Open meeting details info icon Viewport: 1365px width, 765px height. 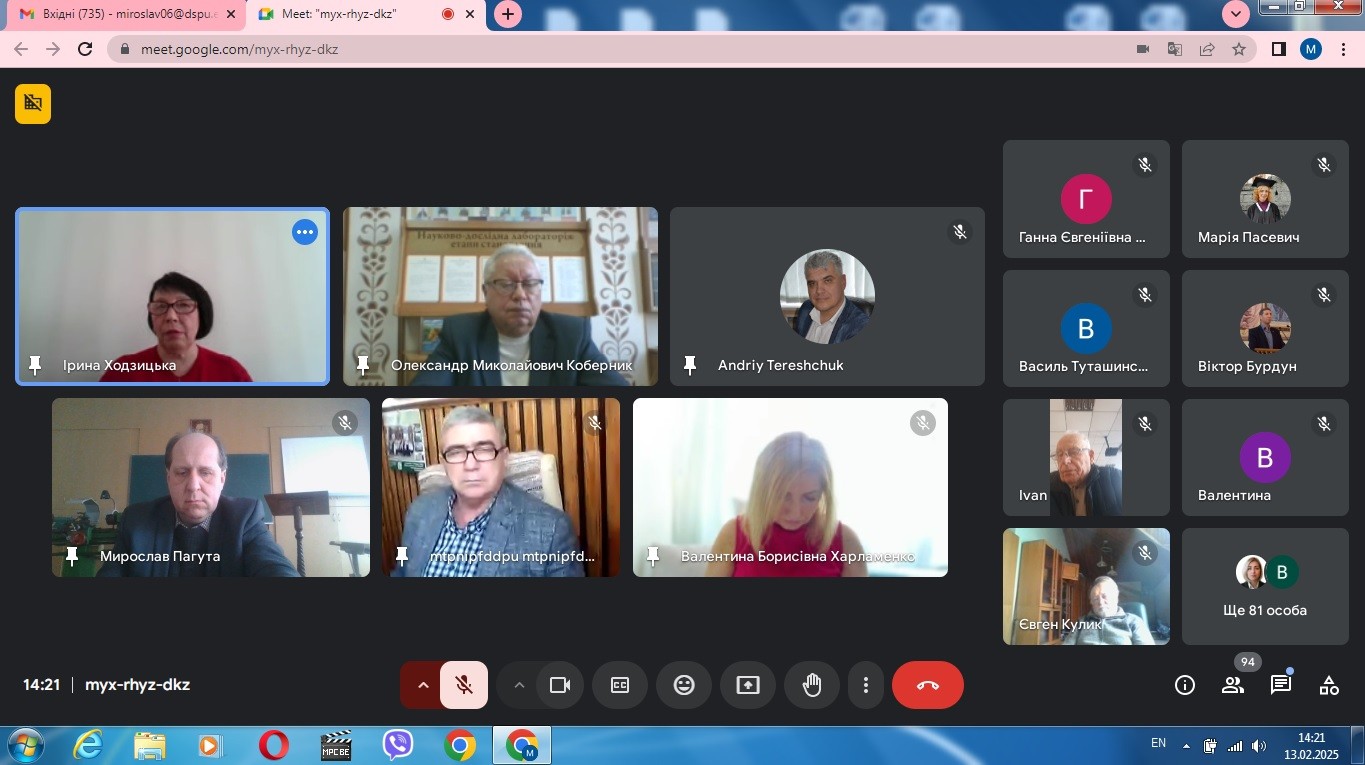point(1185,685)
